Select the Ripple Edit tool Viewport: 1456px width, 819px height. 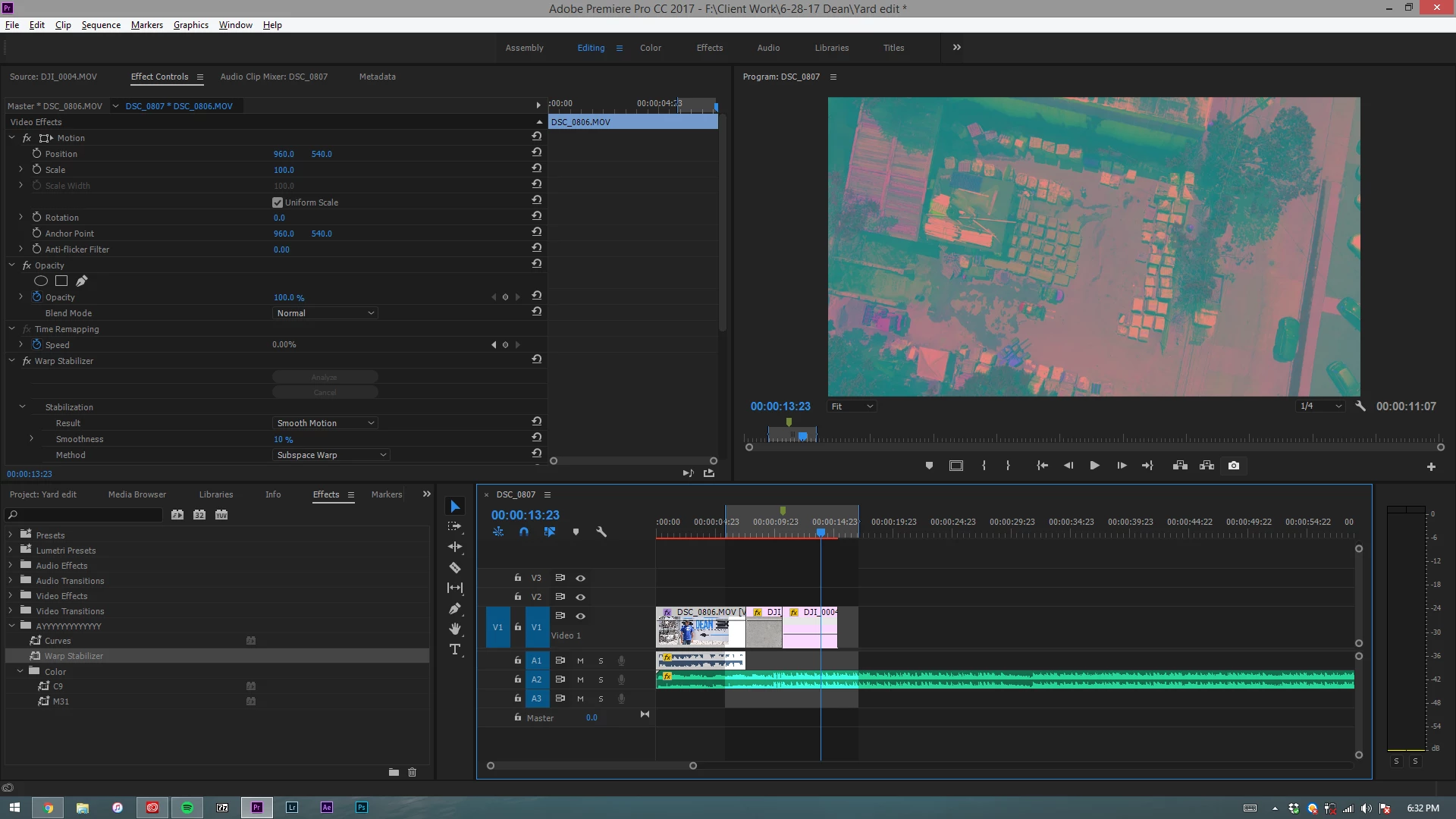[455, 547]
